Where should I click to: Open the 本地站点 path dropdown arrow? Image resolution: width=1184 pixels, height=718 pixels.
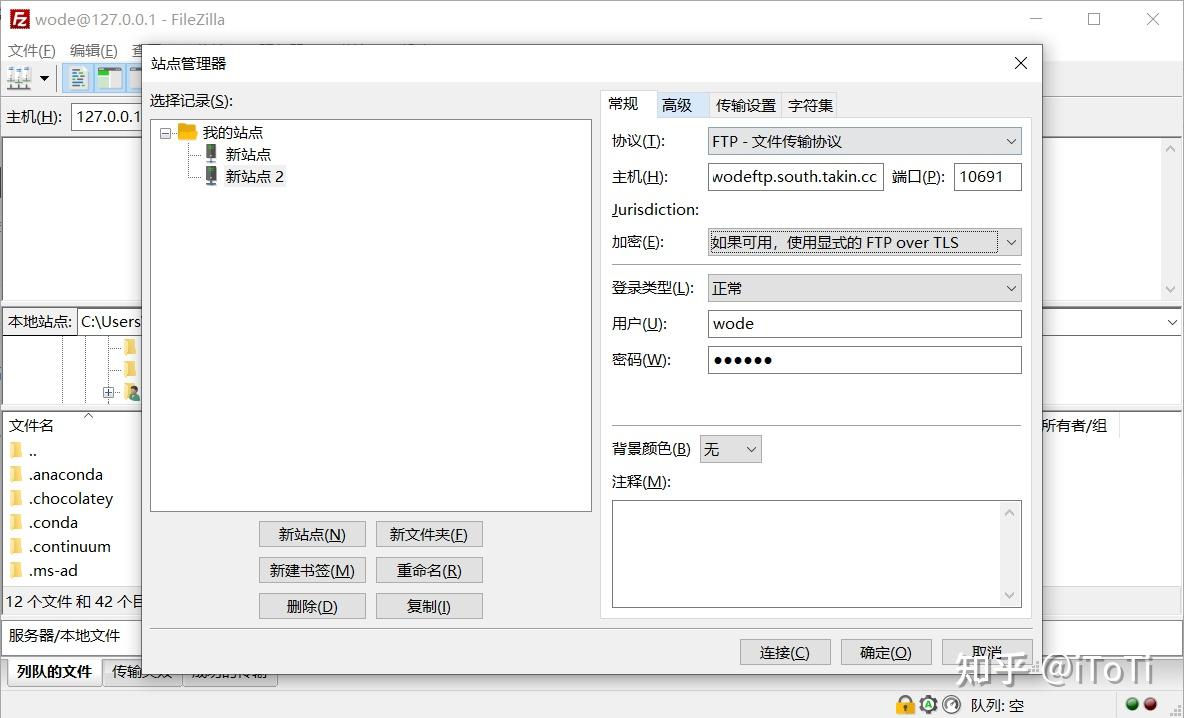[x=1172, y=322]
